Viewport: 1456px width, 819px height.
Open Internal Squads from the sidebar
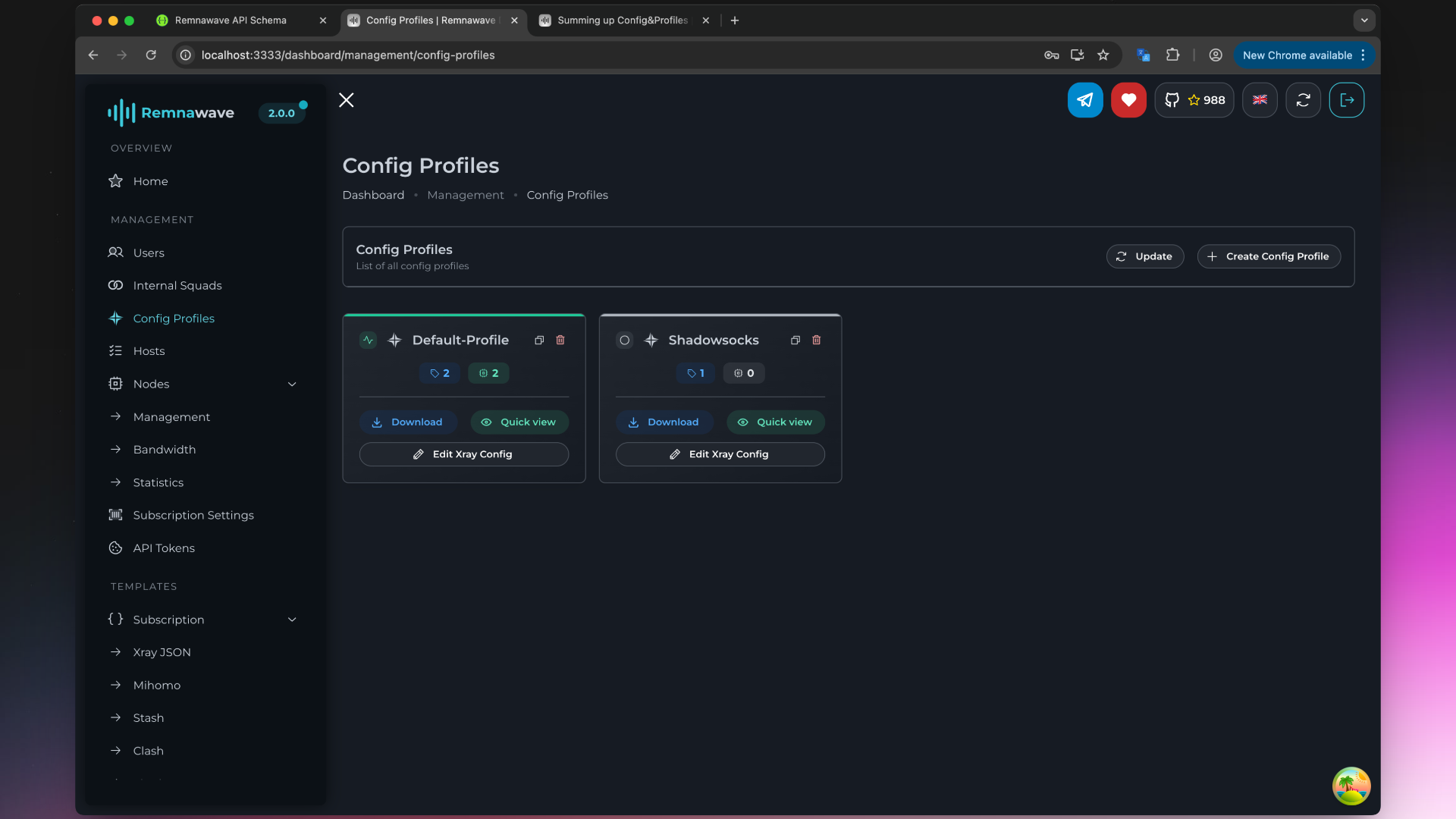pos(177,285)
